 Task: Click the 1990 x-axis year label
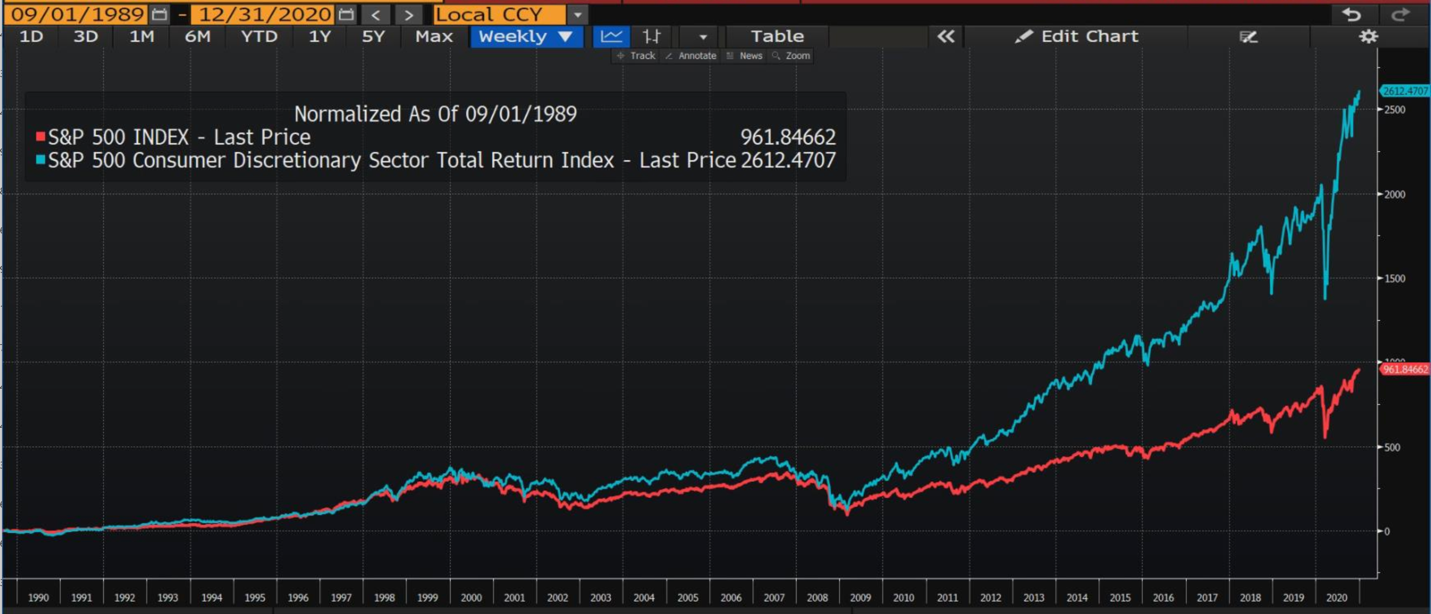point(38,598)
